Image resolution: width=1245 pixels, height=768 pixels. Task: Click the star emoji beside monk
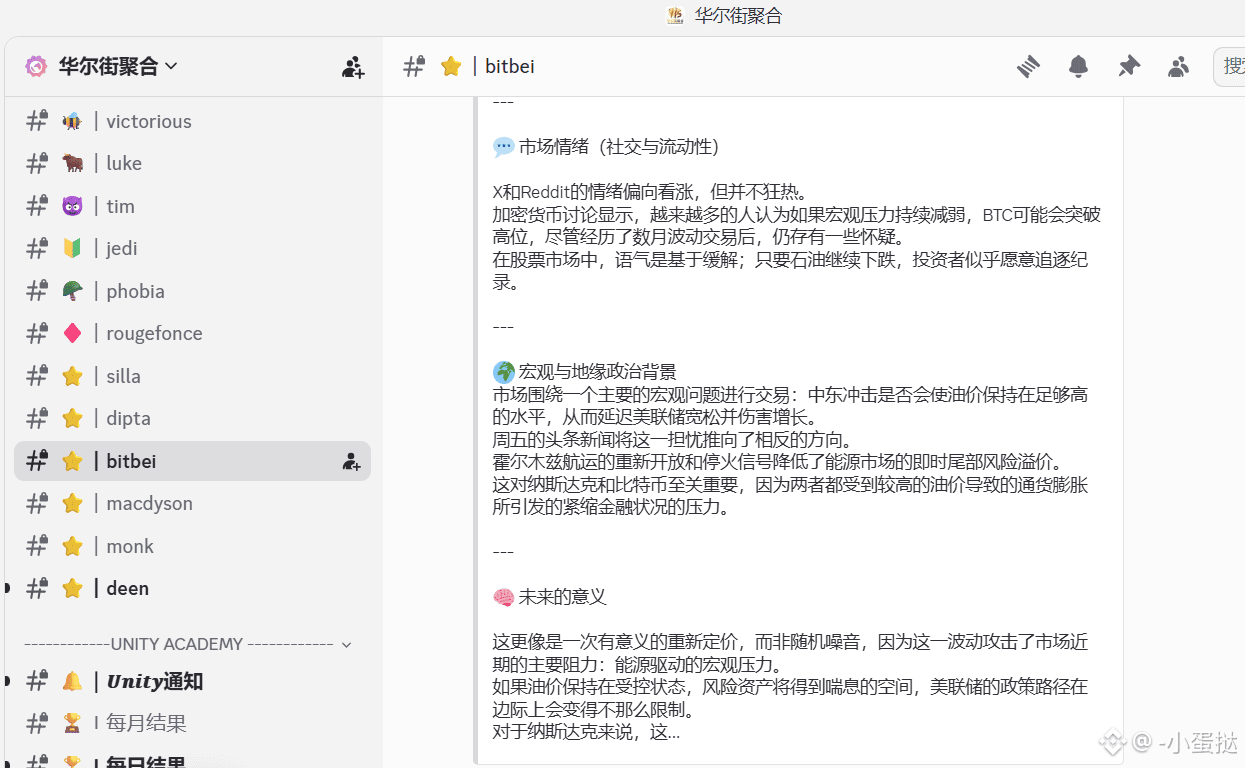(72, 546)
